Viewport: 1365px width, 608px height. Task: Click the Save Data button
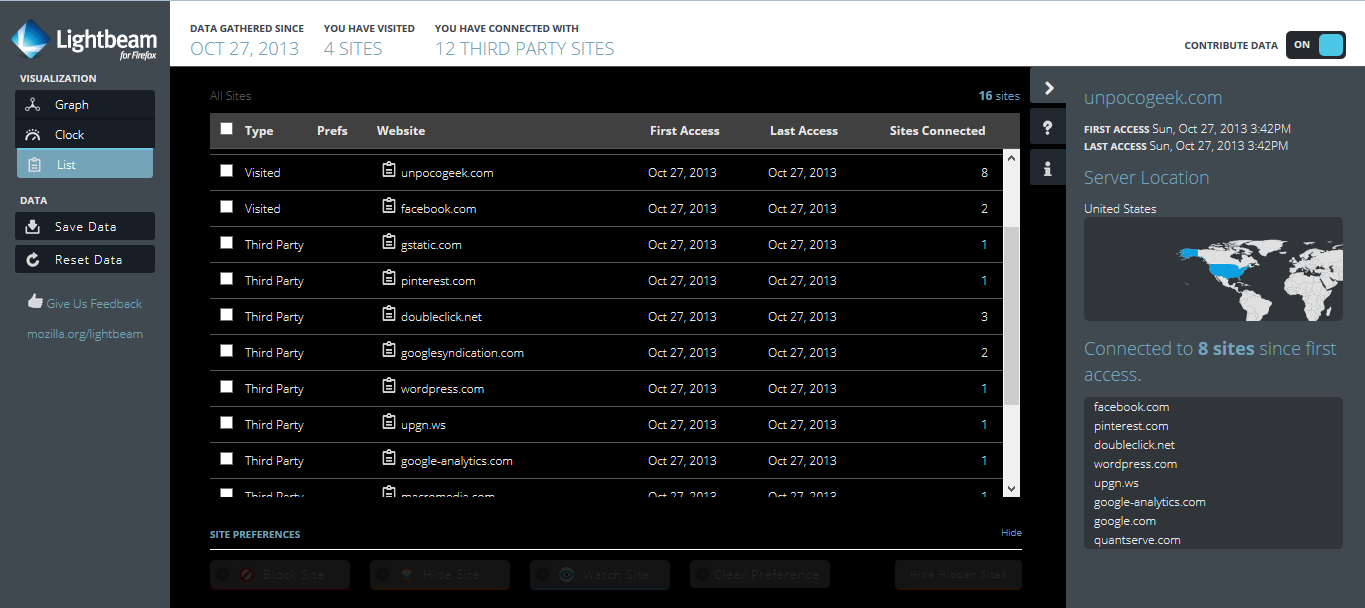pyautogui.click(x=85, y=227)
